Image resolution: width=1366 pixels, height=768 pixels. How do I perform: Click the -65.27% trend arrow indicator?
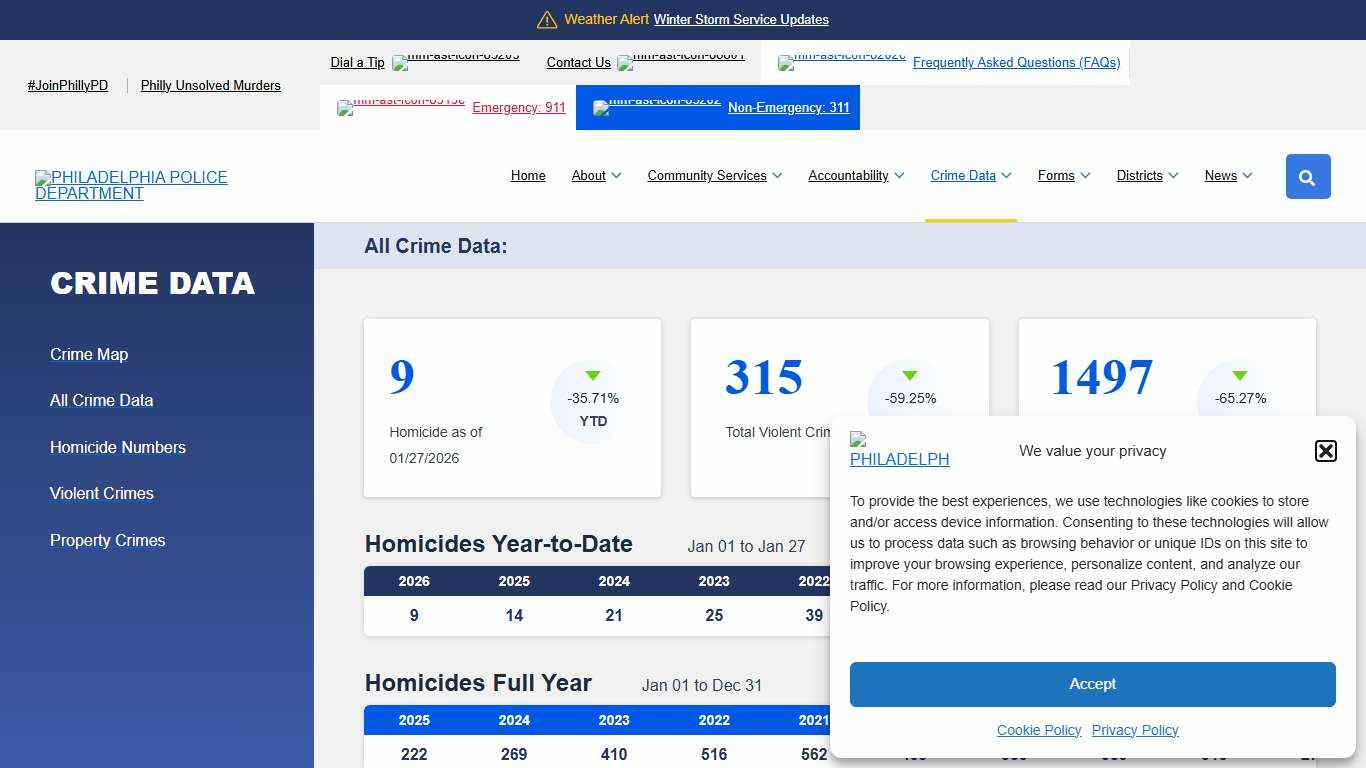pyautogui.click(x=1240, y=376)
